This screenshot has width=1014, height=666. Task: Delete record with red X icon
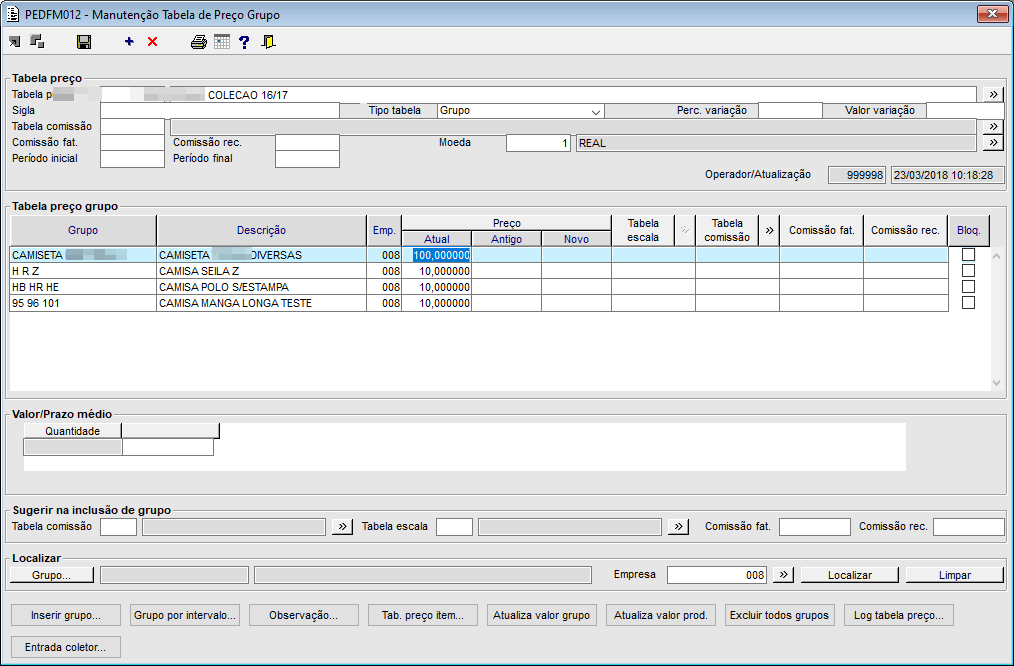click(153, 42)
